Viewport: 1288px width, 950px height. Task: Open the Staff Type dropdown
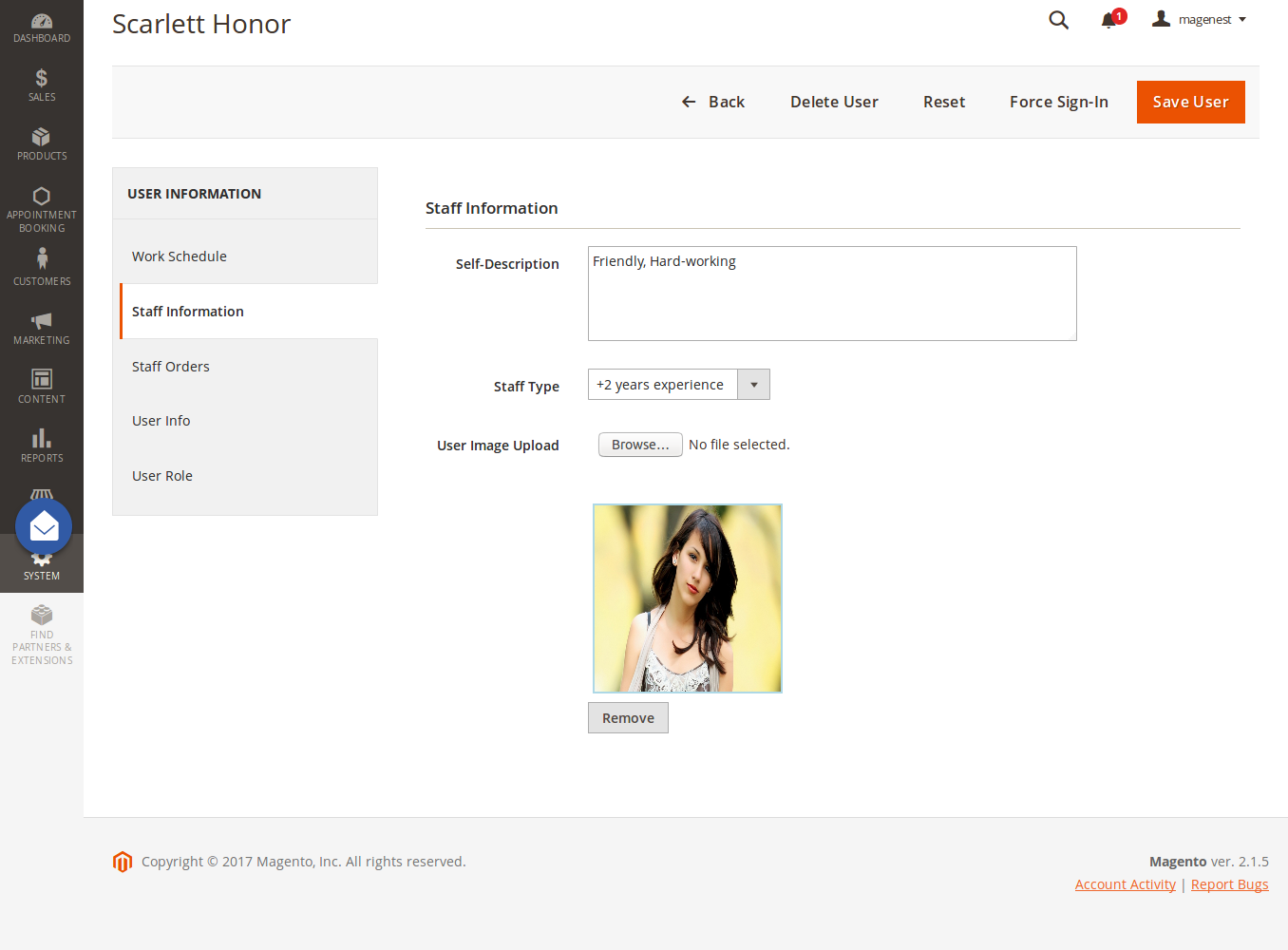tap(678, 385)
